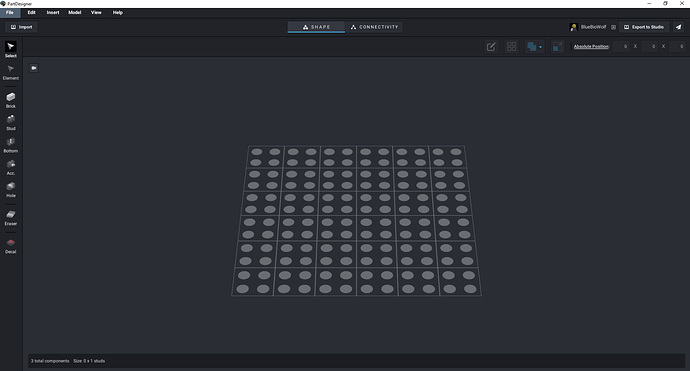Open the Help menu
Viewport: 690px width, 371px height.
point(117,12)
